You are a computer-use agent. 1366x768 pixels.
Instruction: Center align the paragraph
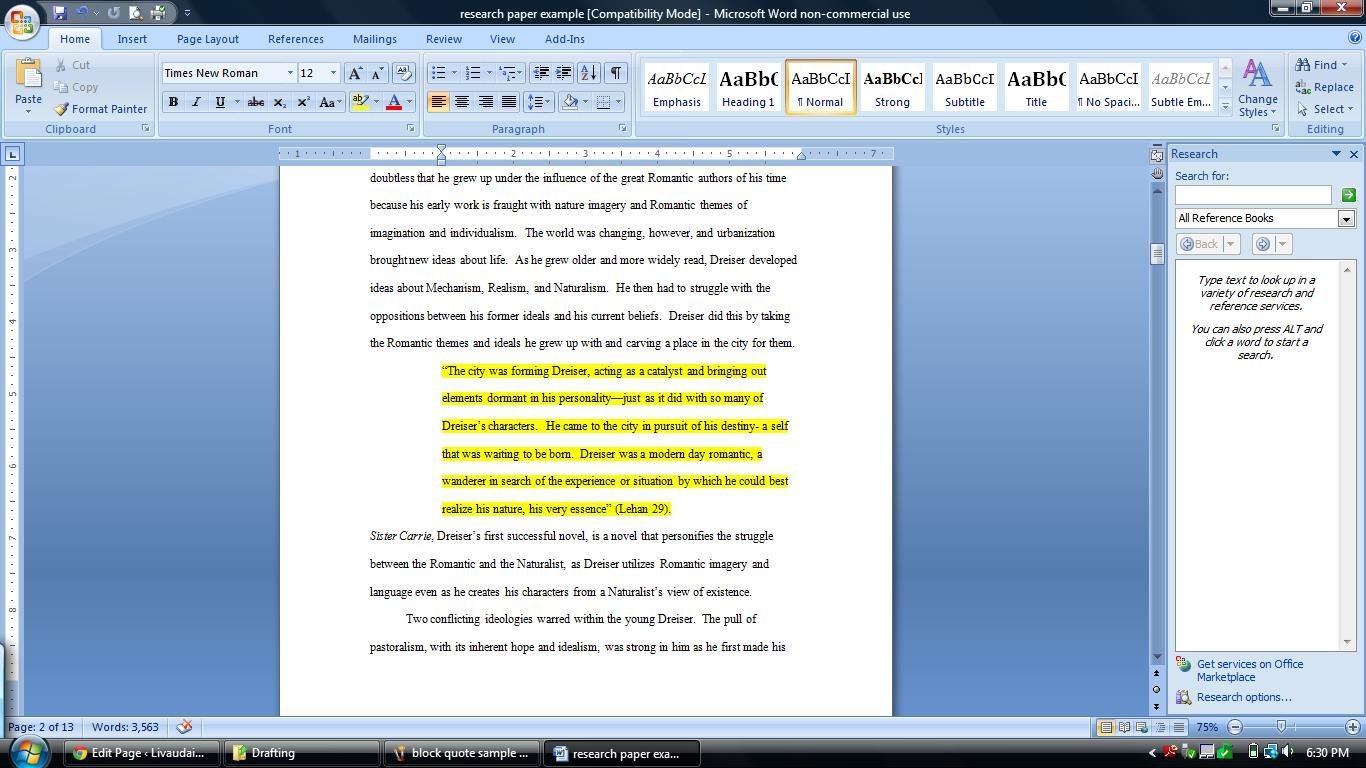tap(462, 102)
